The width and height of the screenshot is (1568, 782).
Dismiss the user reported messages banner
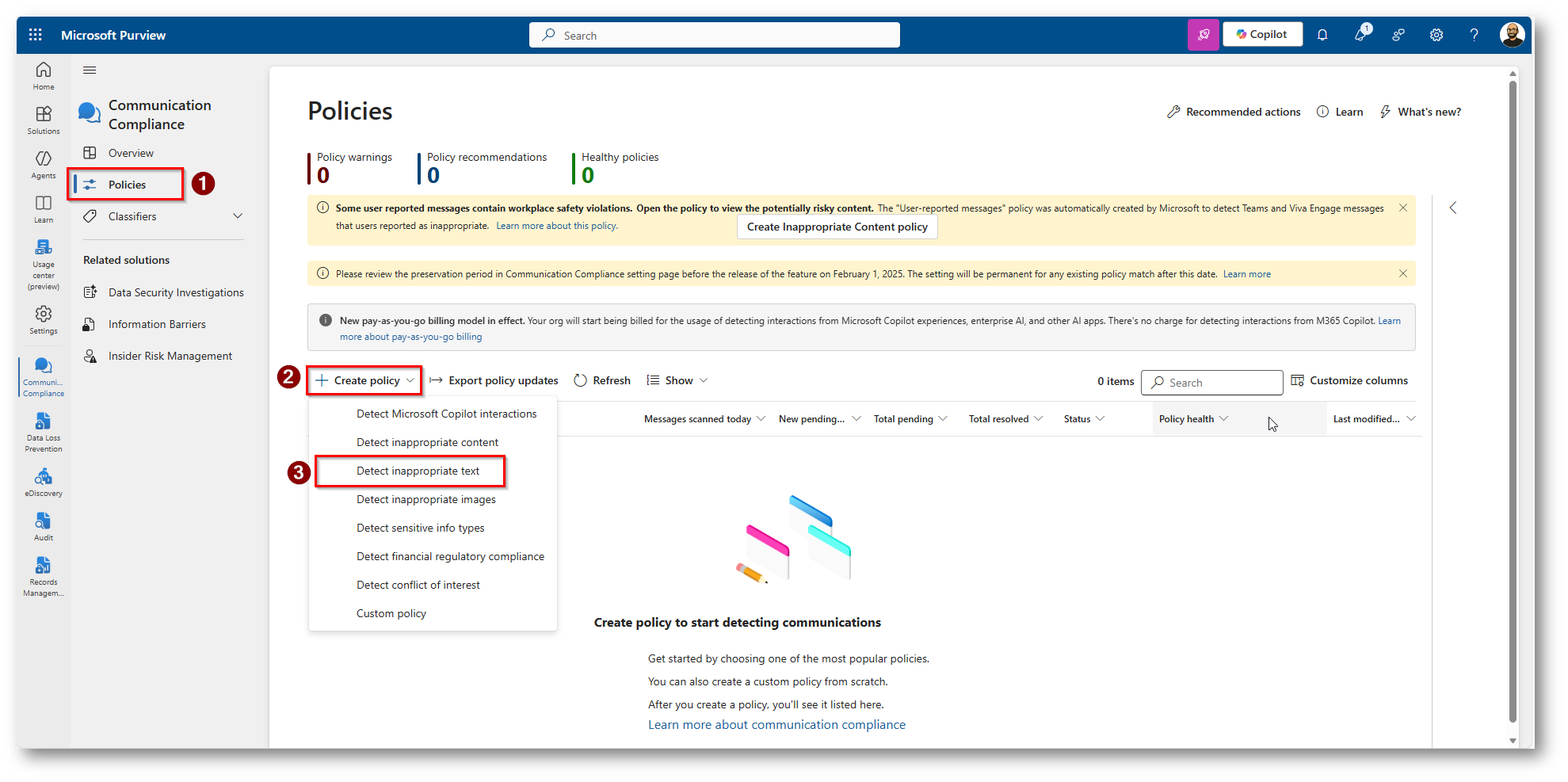coord(1403,208)
